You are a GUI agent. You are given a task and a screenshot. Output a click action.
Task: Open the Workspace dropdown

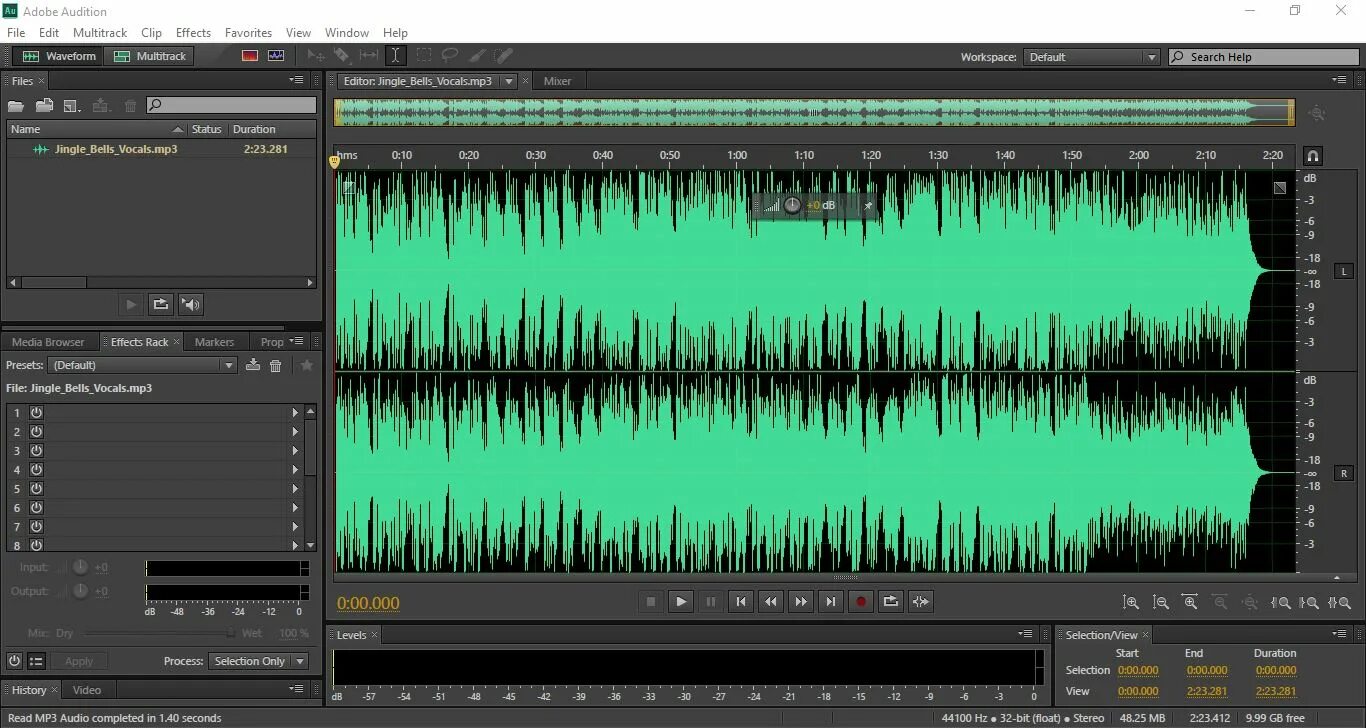1091,57
